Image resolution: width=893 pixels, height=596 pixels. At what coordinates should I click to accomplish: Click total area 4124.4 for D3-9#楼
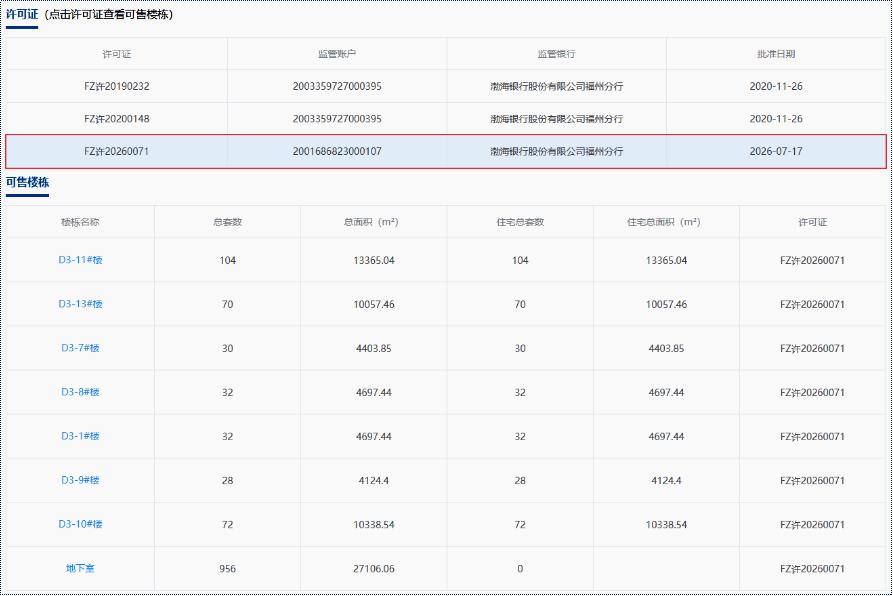[x=374, y=480]
